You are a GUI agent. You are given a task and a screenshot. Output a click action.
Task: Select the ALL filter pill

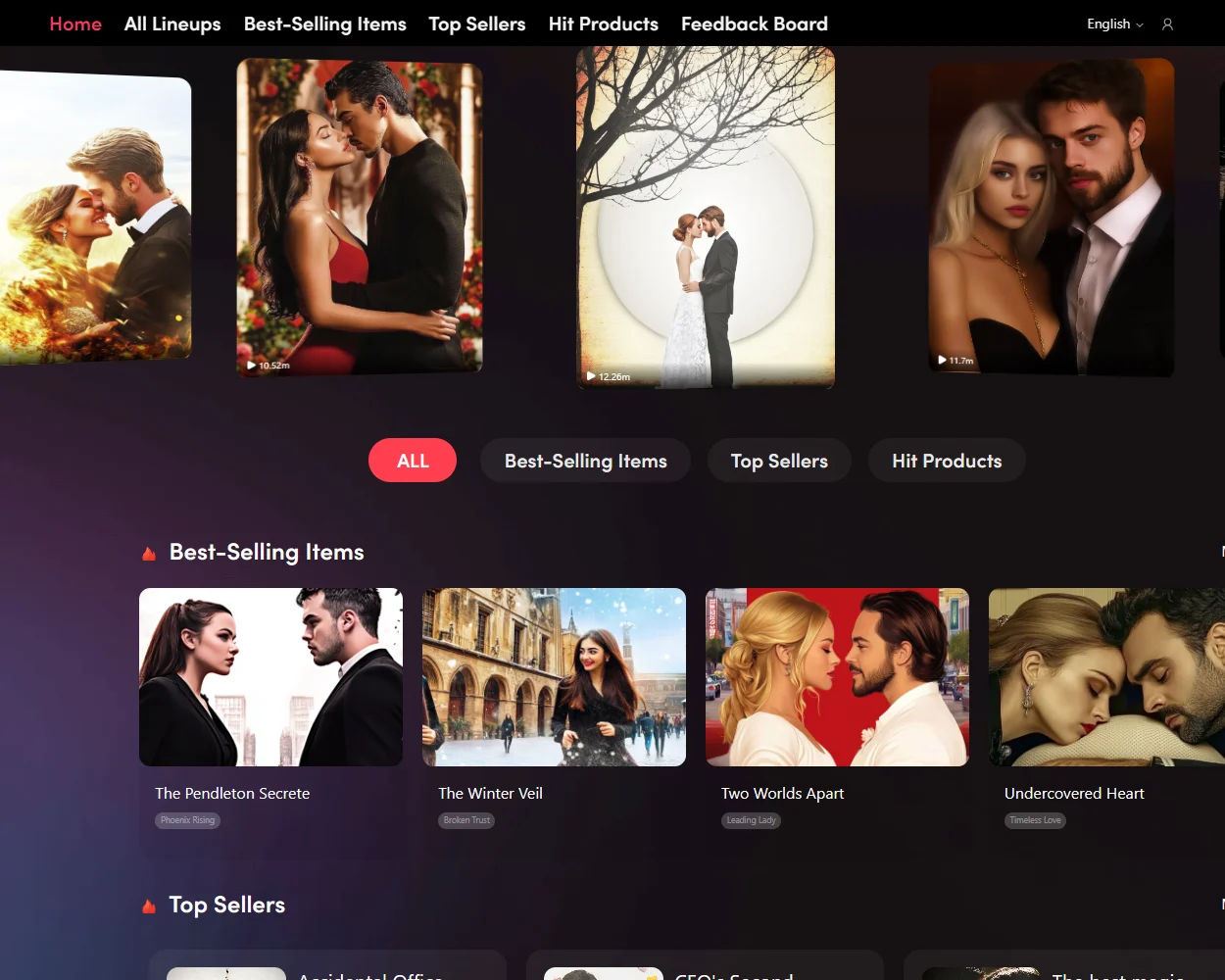tap(413, 461)
